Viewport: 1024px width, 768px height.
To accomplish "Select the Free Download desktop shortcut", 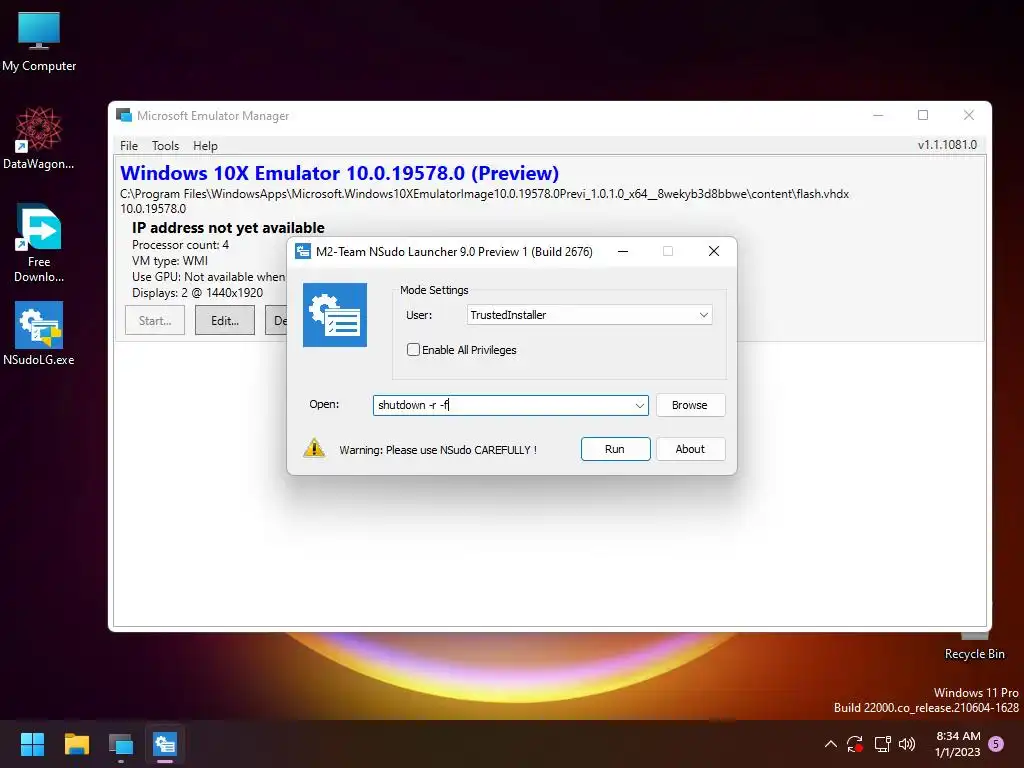I will pos(39,244).
